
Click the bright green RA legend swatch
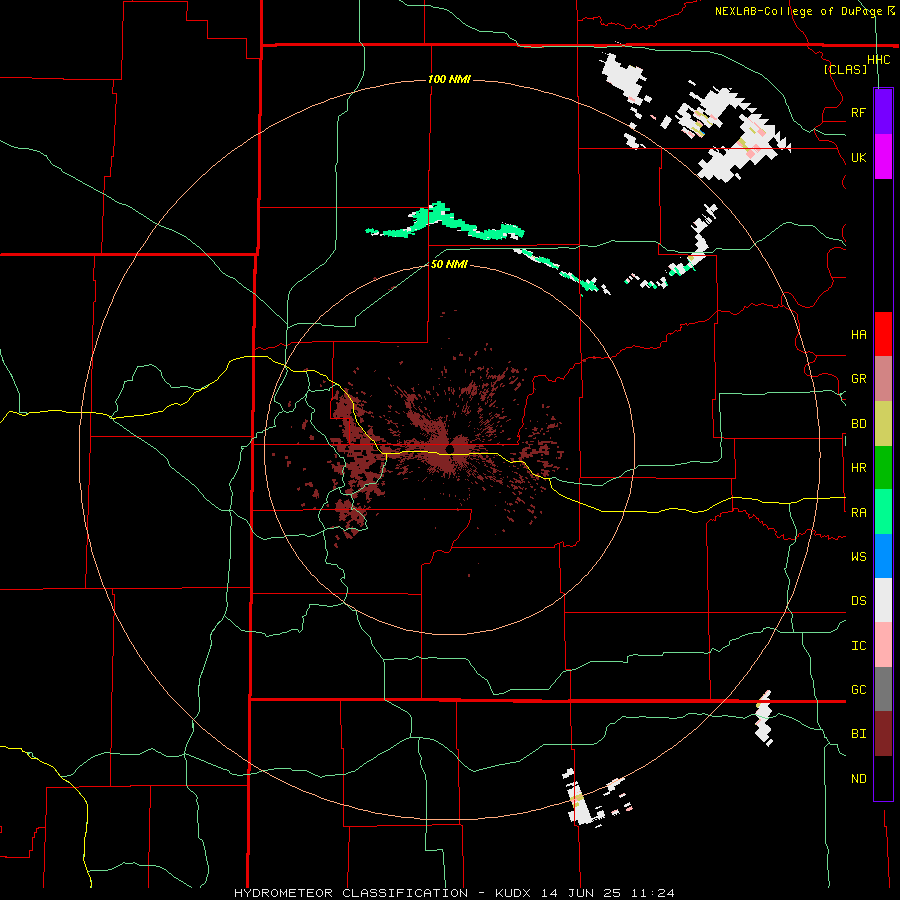click(x=883, y=512)
